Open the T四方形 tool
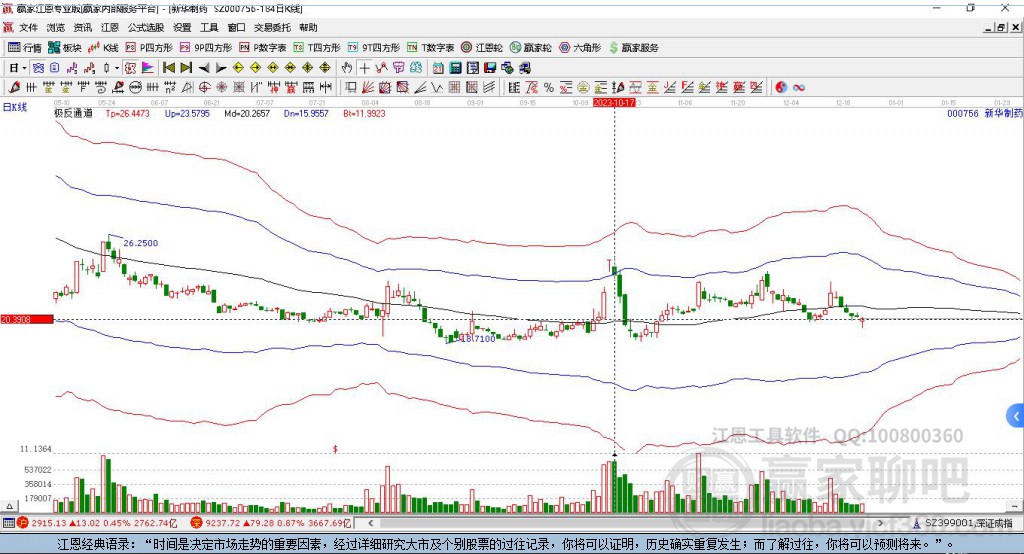Screen dimensions: 1024x554 [317, 48]
